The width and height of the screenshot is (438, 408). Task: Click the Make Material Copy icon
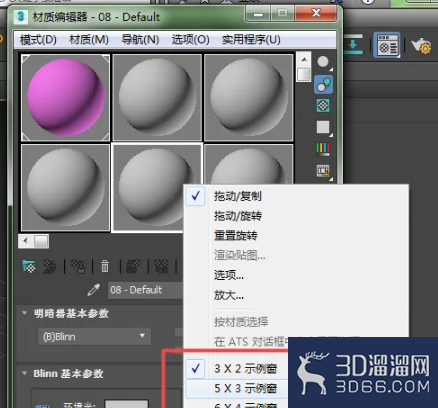coord(133,266)
